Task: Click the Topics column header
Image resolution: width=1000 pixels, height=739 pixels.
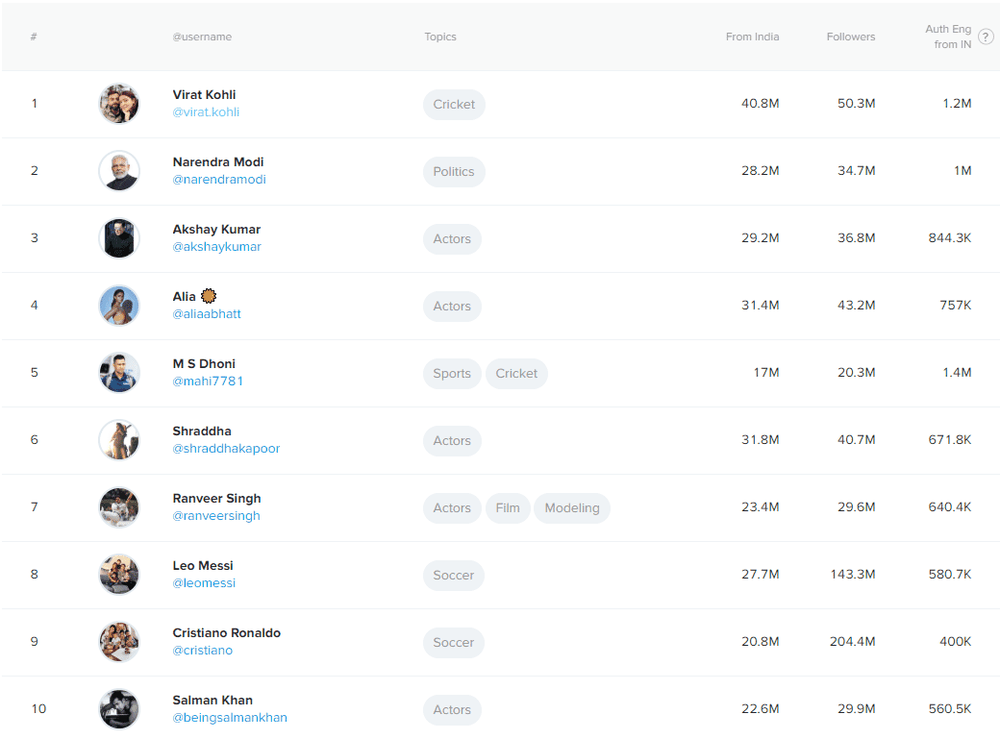Action: (441, 37)
